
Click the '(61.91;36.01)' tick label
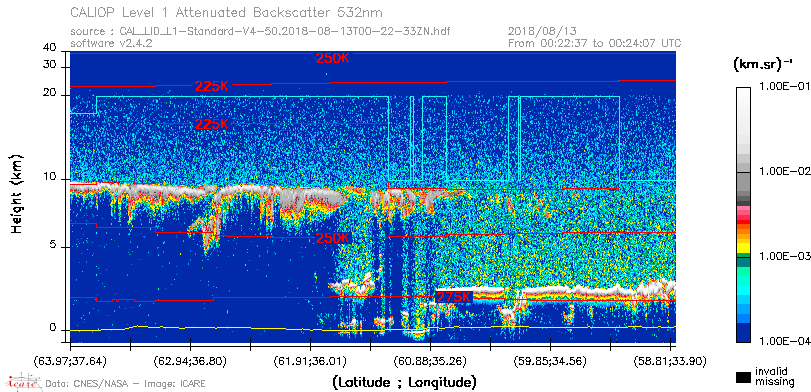point(310,360)
